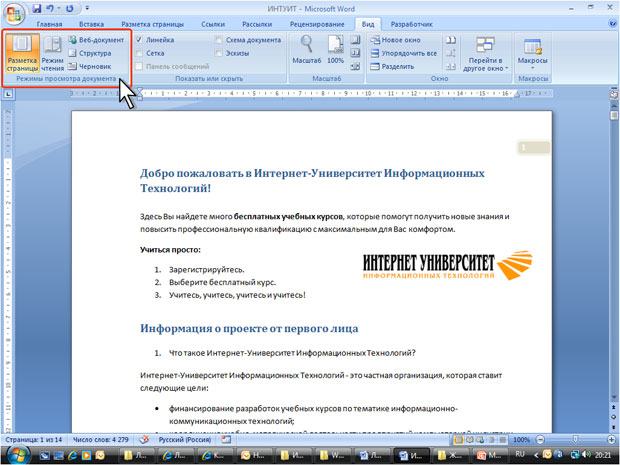Open the Рассылки tab
Viewport: 620px width, 465px height.
click(x=257, y=24)
